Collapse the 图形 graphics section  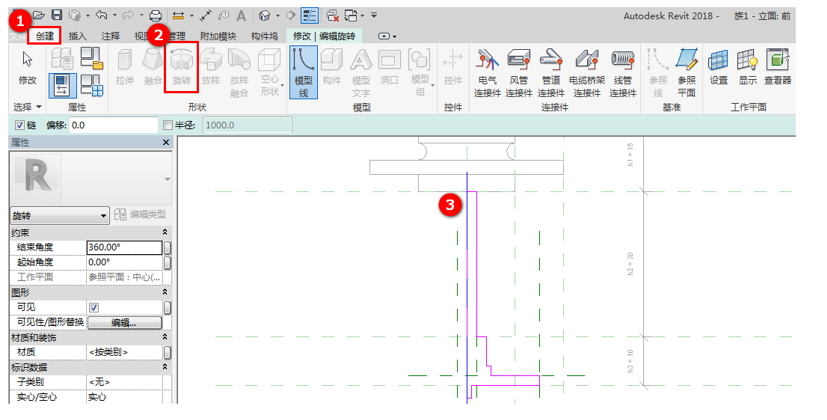(165, 292)
